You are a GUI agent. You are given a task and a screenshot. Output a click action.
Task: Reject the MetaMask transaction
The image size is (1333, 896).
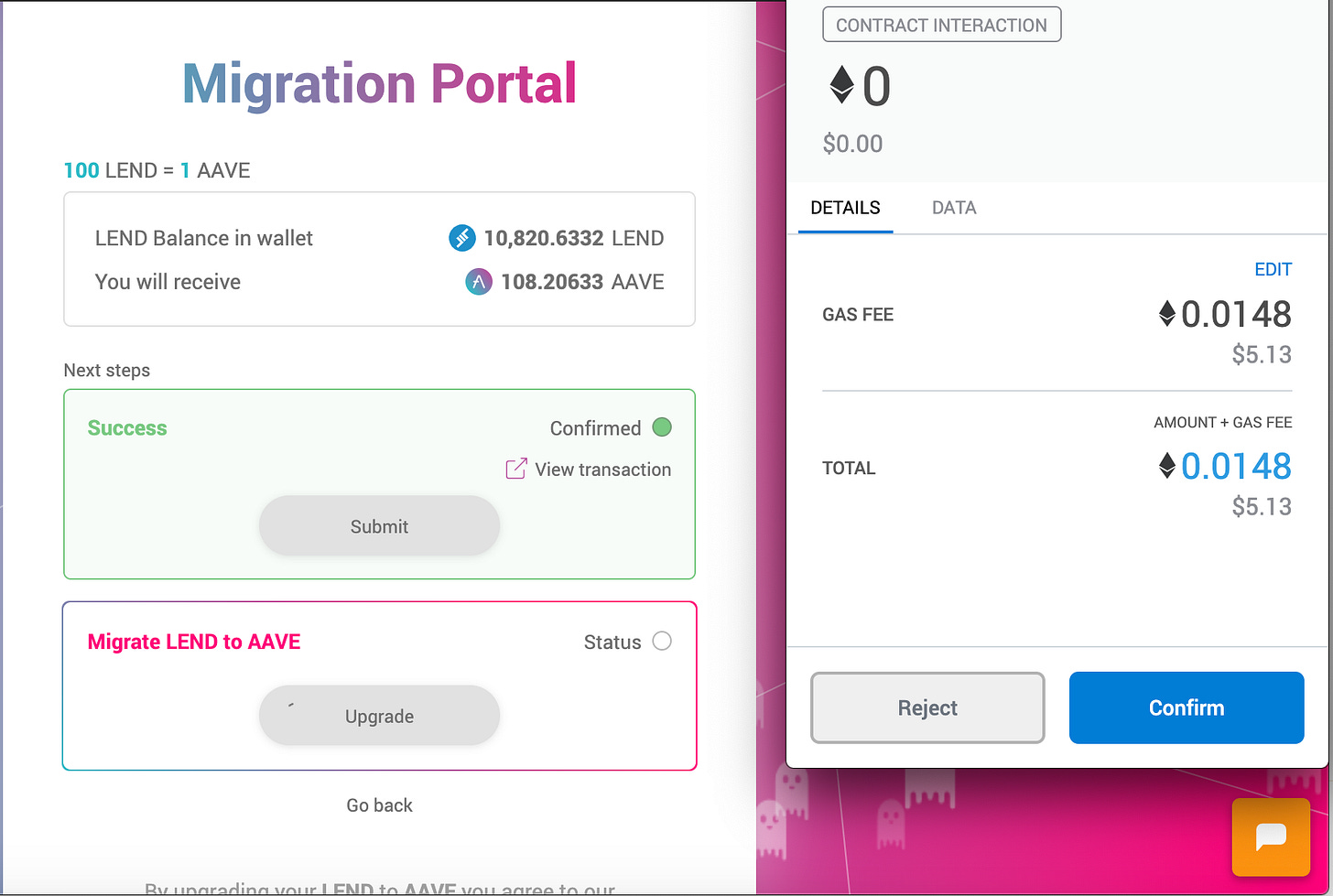[x=927, y=707]
